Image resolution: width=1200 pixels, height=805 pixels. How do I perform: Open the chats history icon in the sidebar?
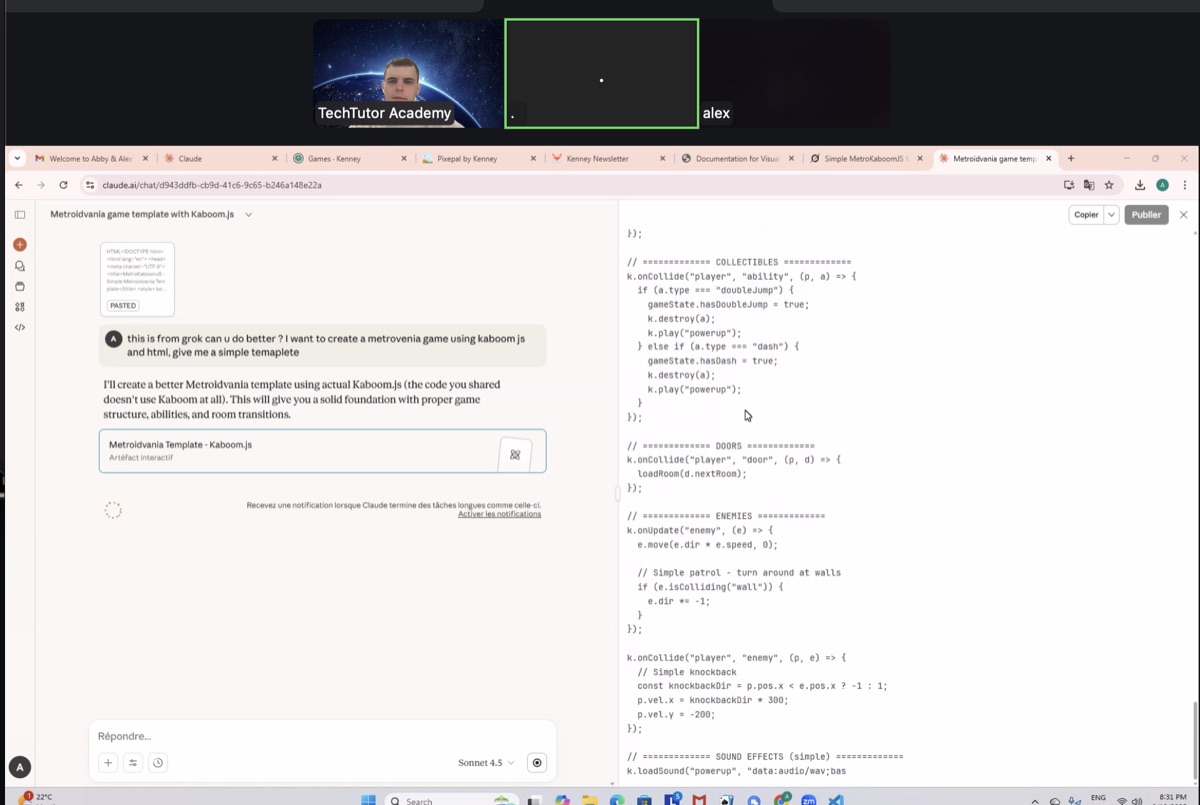[x=20, y=266]
